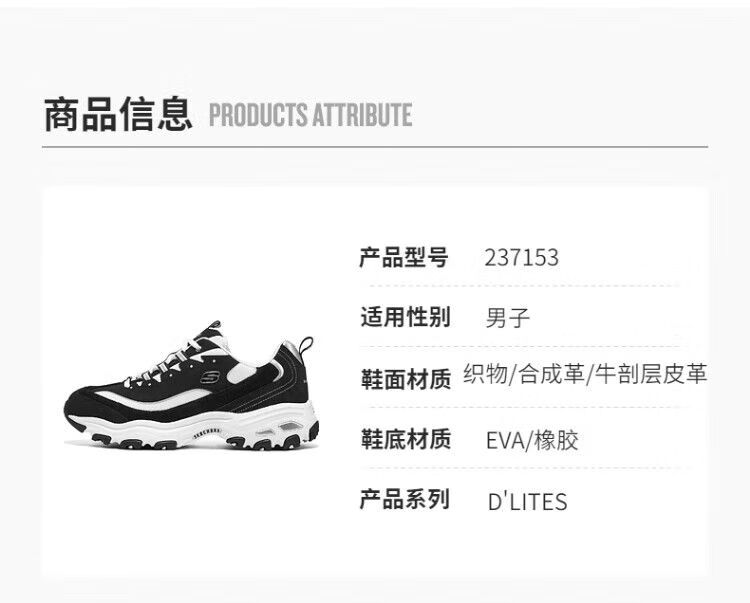Select the 产品型号 label
Viewport: 750px width, 603px height.
coord(404,257)
